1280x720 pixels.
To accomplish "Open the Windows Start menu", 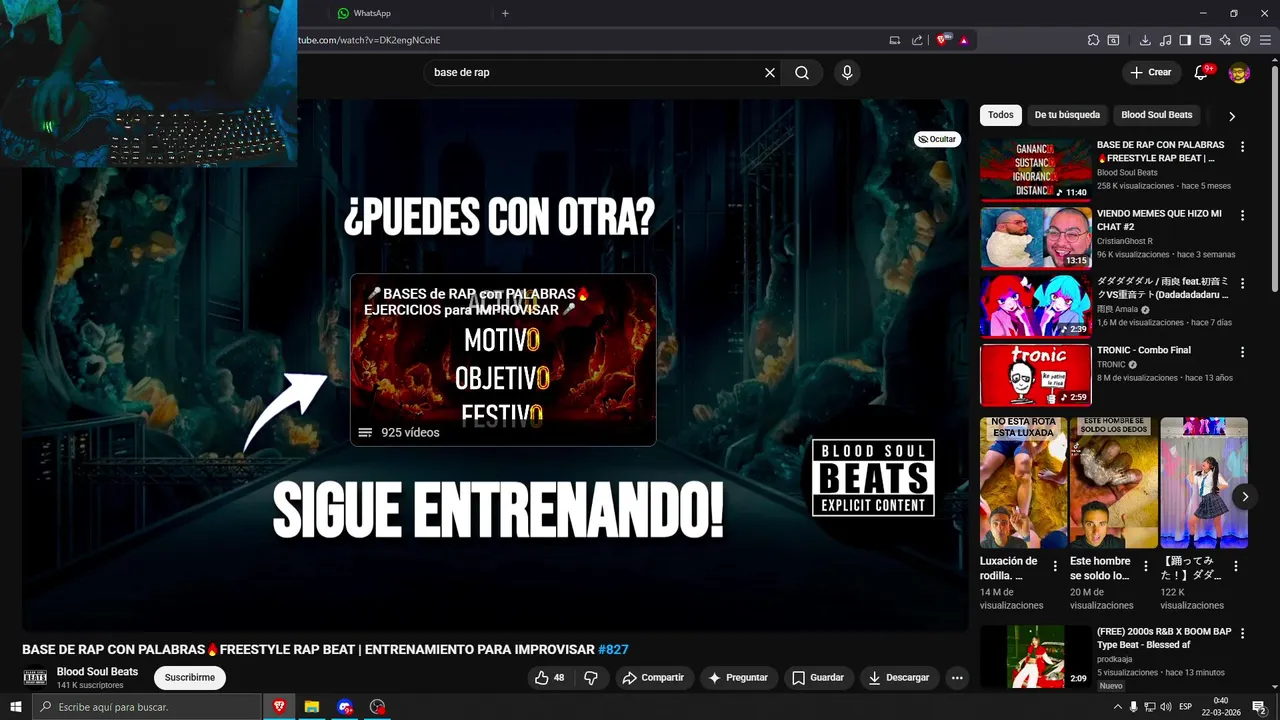I will [15, 707].
